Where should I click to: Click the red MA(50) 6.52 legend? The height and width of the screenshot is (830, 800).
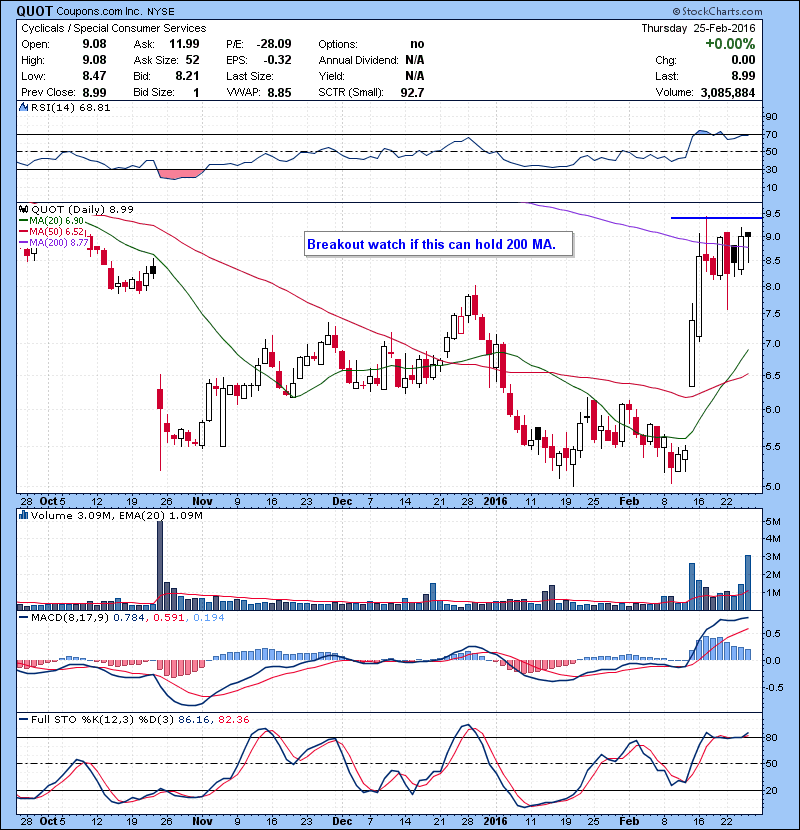pyautogui.click(x=52, y=231)
